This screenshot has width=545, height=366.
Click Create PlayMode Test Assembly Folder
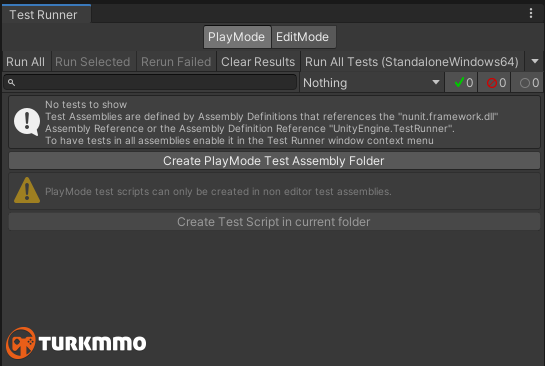click(274, 161)
